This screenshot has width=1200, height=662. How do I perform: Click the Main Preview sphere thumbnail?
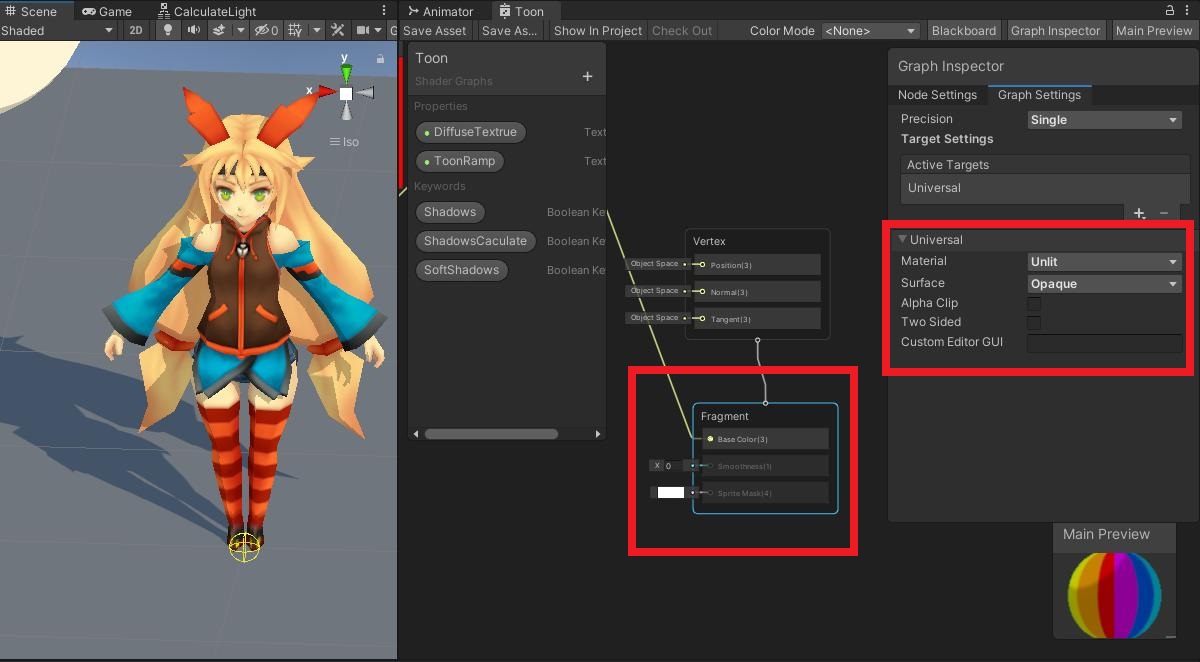click(1115, 594)
